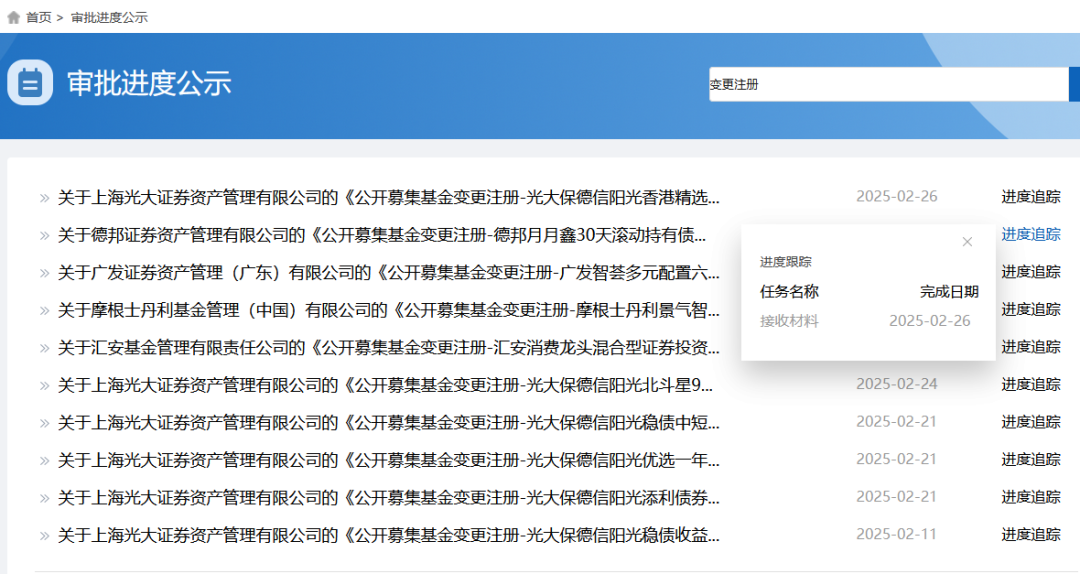Open 摩根士丹利景气智 announcement link
The image size is (1080, 574).
click(x=388, y=310)
